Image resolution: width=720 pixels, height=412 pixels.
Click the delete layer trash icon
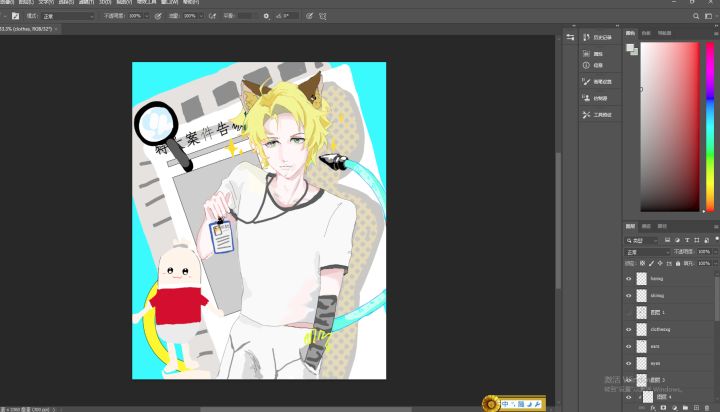pos(707,408)
